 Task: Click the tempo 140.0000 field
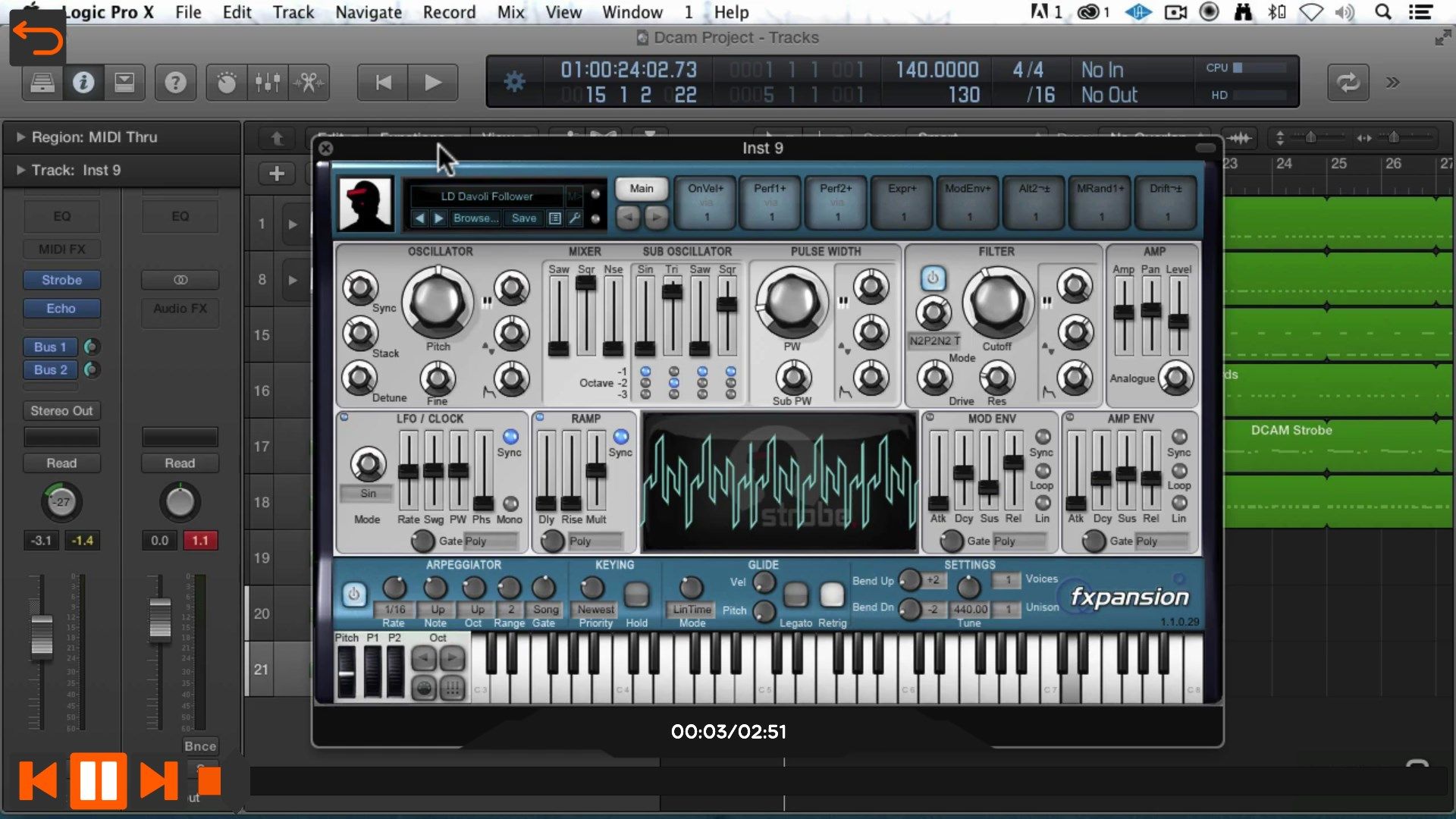937,70
